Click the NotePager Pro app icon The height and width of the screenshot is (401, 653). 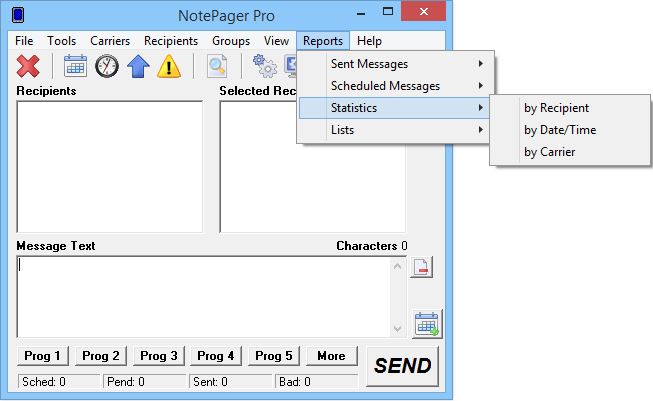pyautogui.click(x=18, y=15)
